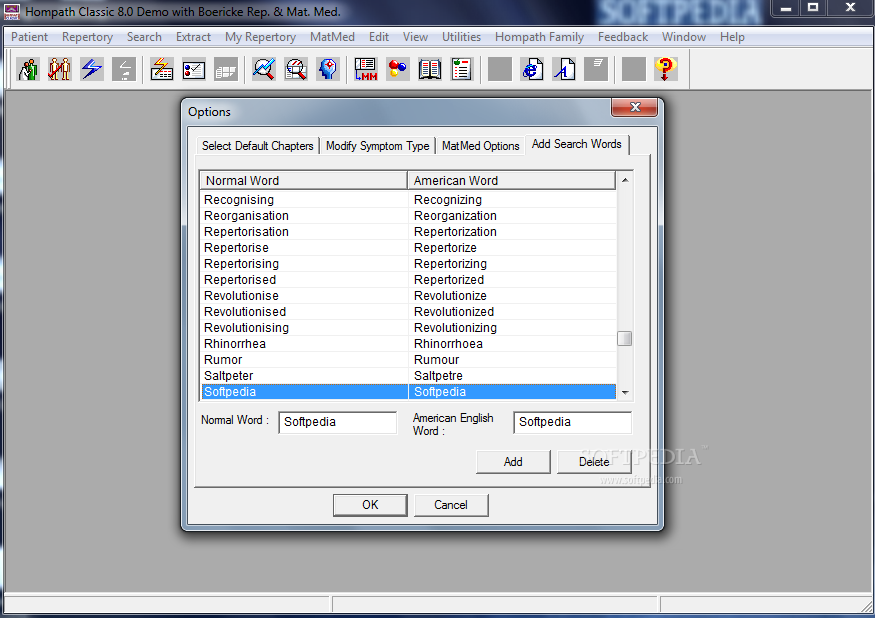
Task: Open the Internet Explorer document icon
Action: coord(532,69)
